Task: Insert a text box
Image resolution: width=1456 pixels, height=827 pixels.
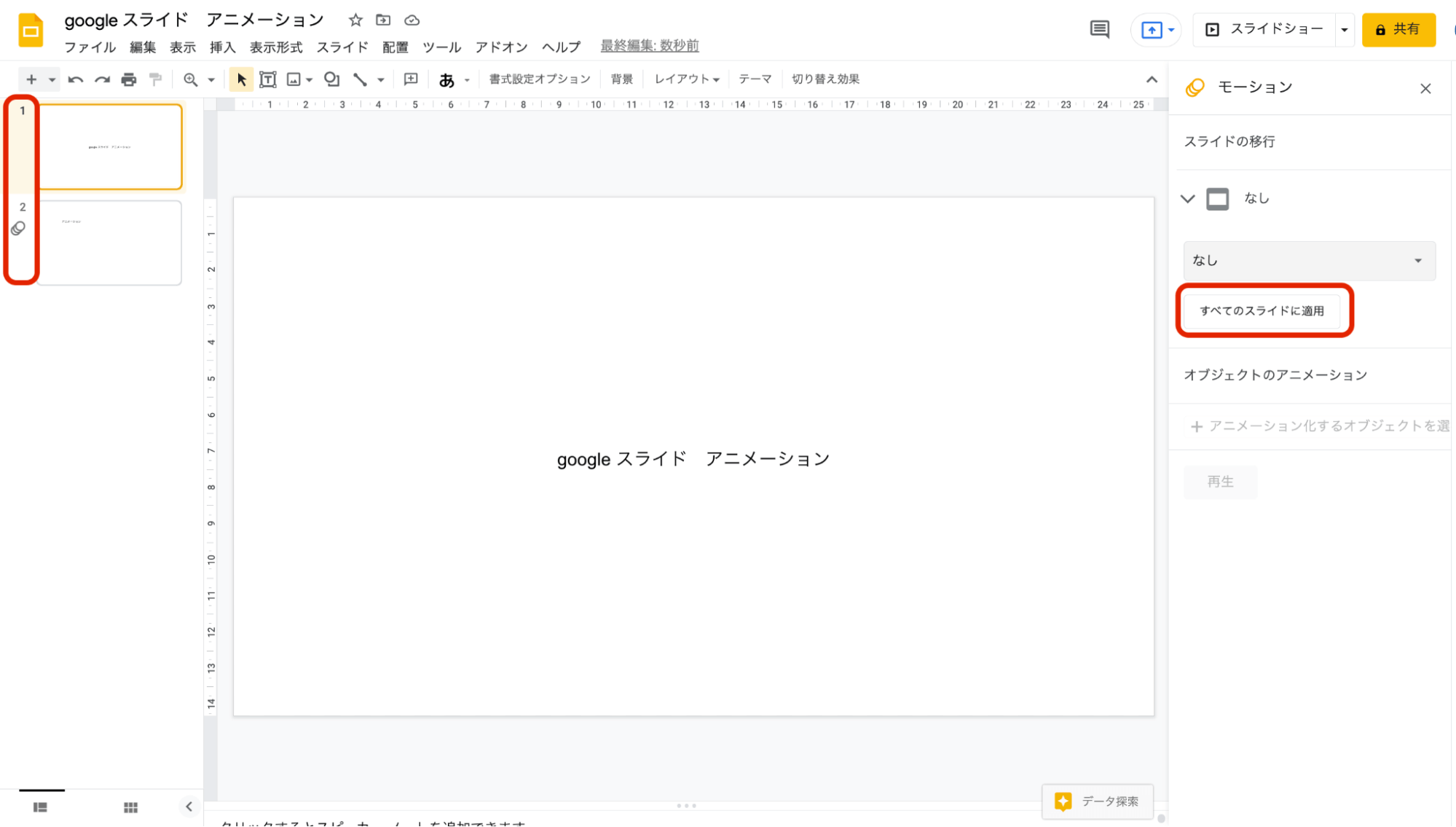Action: coord(268,79)
